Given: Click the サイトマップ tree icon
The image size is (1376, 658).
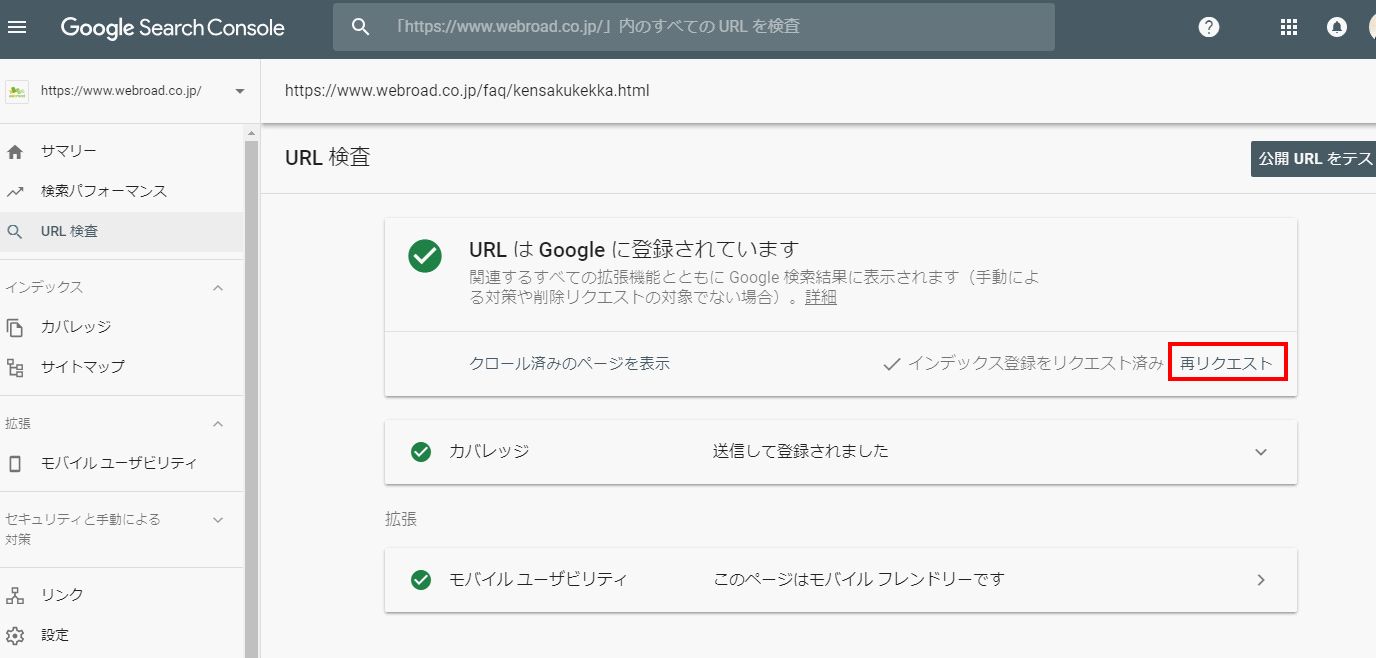Looking at the screenshot, I should [14, 367].
